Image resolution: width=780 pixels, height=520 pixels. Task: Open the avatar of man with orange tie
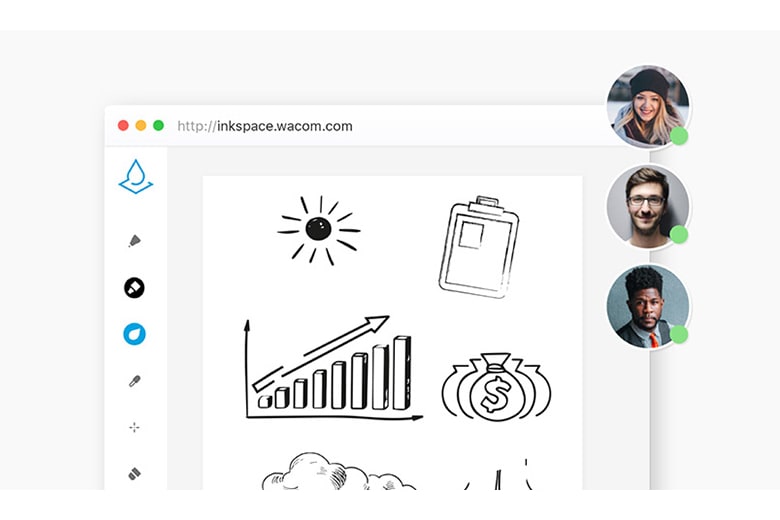[x=648, y=306]
